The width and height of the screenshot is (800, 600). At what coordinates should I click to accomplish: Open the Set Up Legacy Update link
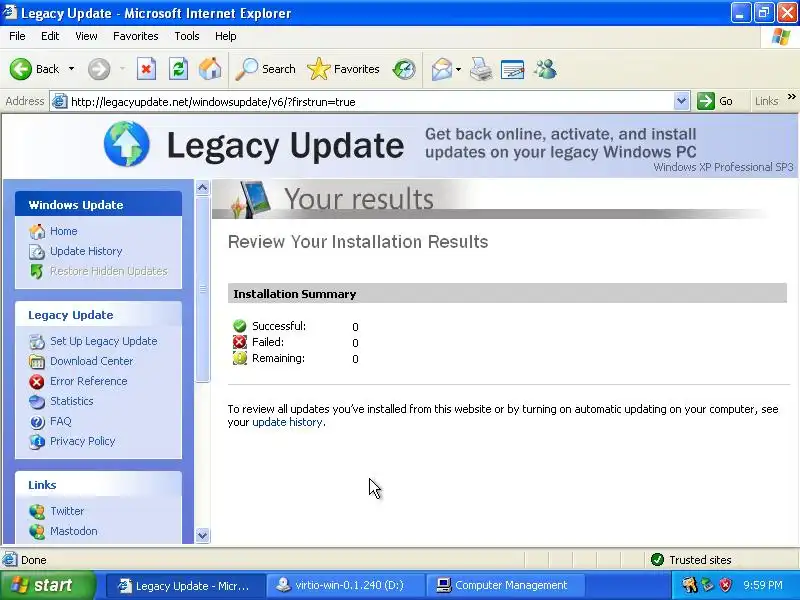(104, 341)
